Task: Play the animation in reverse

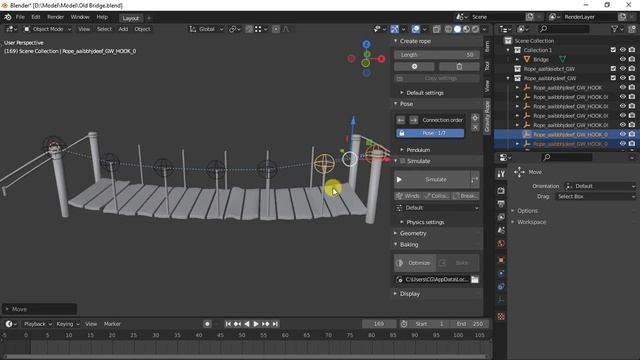Action: [247, 324]
